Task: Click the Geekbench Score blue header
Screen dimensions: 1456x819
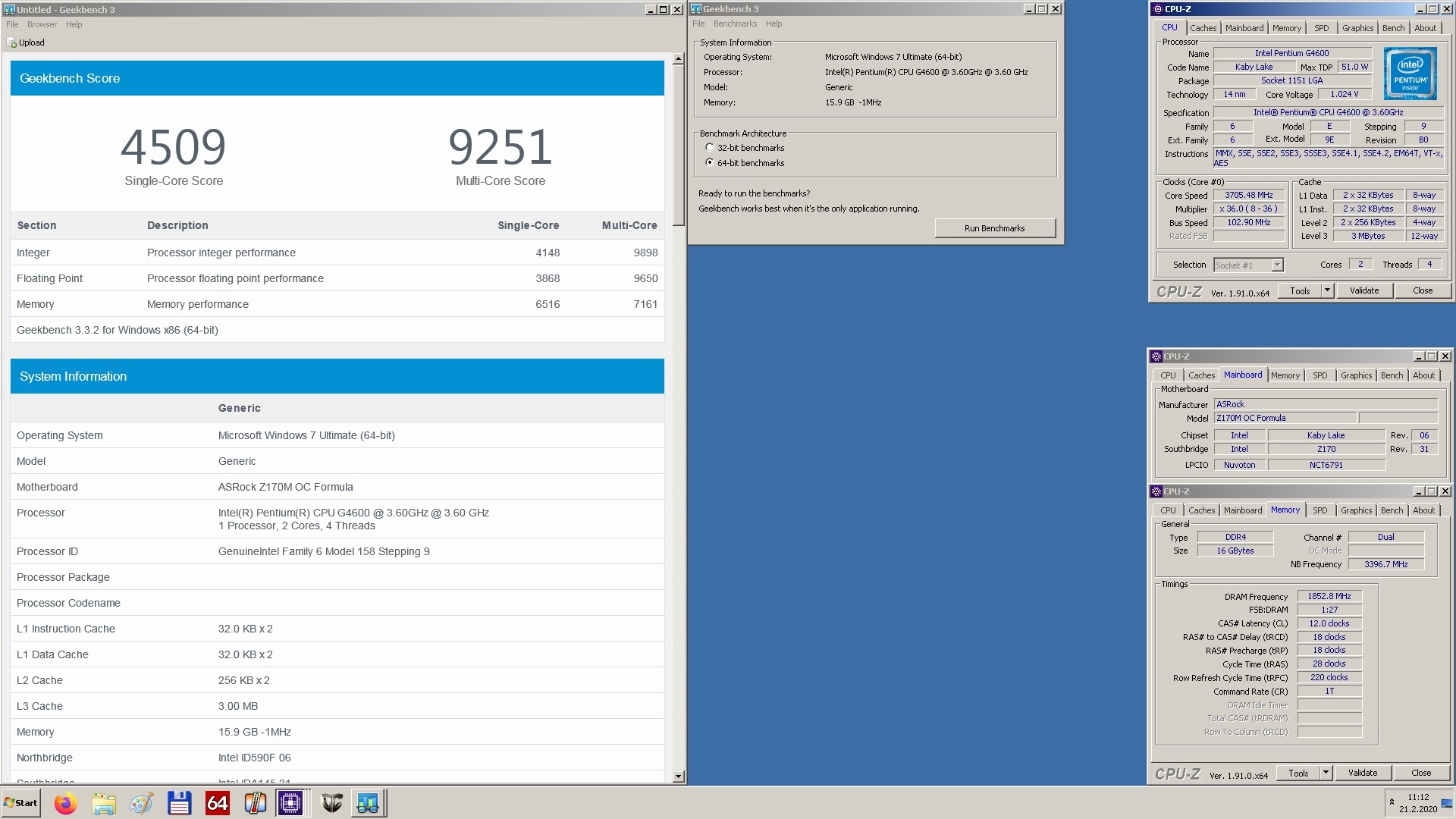Action: 337,78
